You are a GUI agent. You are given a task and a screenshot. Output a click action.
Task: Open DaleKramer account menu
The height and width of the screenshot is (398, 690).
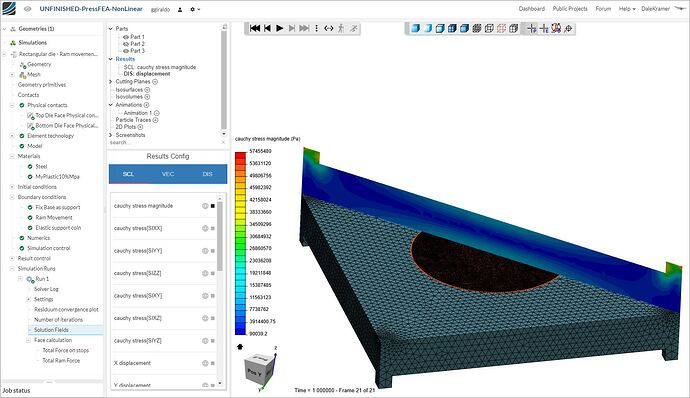[x=656, y=9]
